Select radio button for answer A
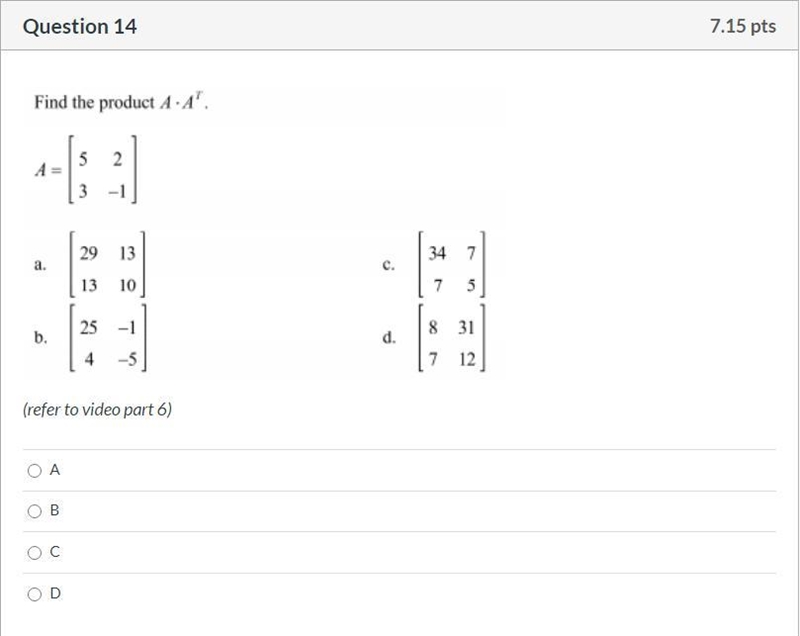The height and width of the screenshot is (636, 800). point(35,470)
